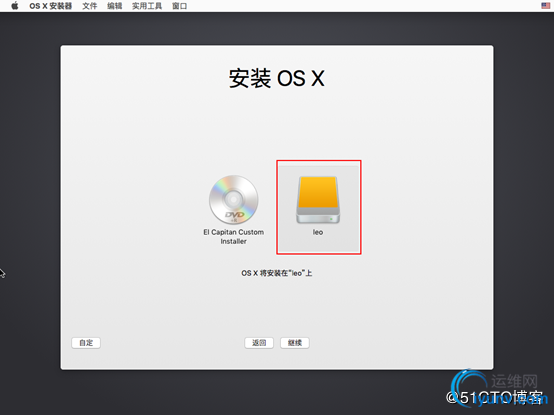Open the OS X 安装器 menu

pos(51,6)
